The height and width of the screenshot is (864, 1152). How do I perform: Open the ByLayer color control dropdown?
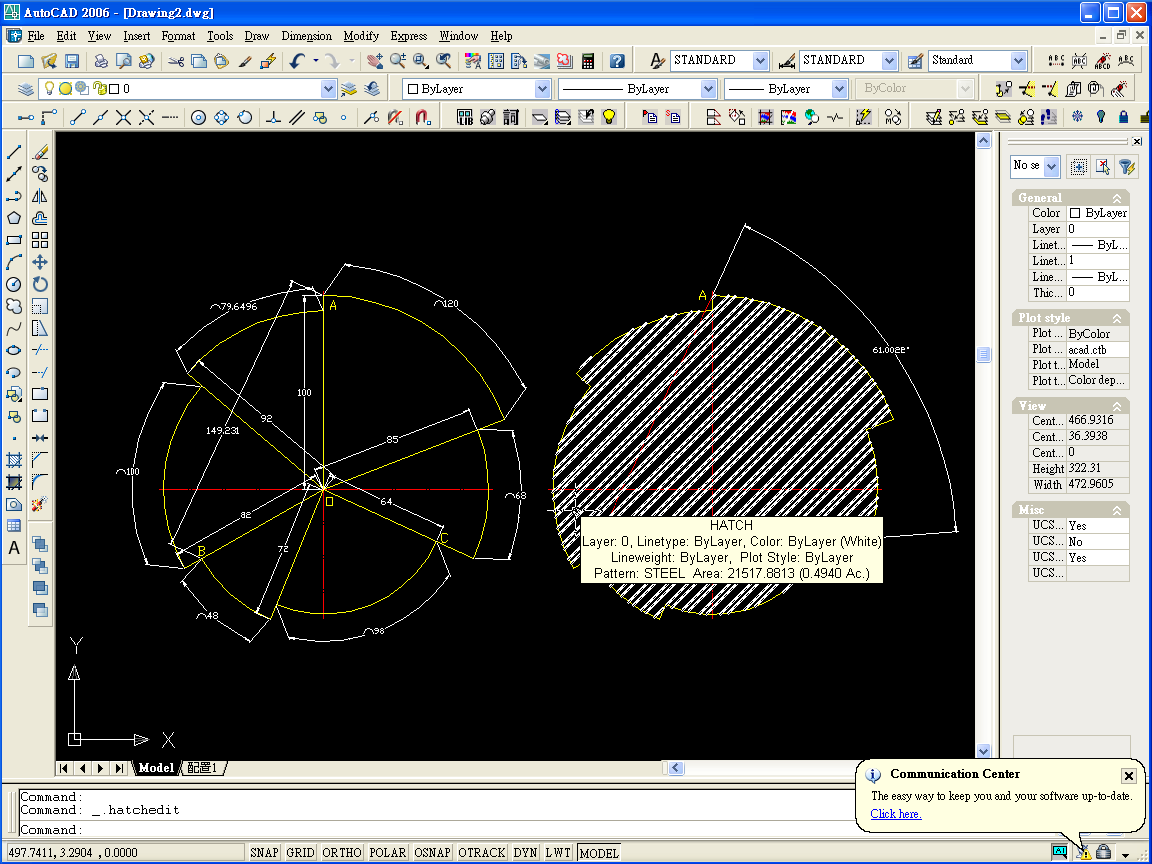(542, 89)
